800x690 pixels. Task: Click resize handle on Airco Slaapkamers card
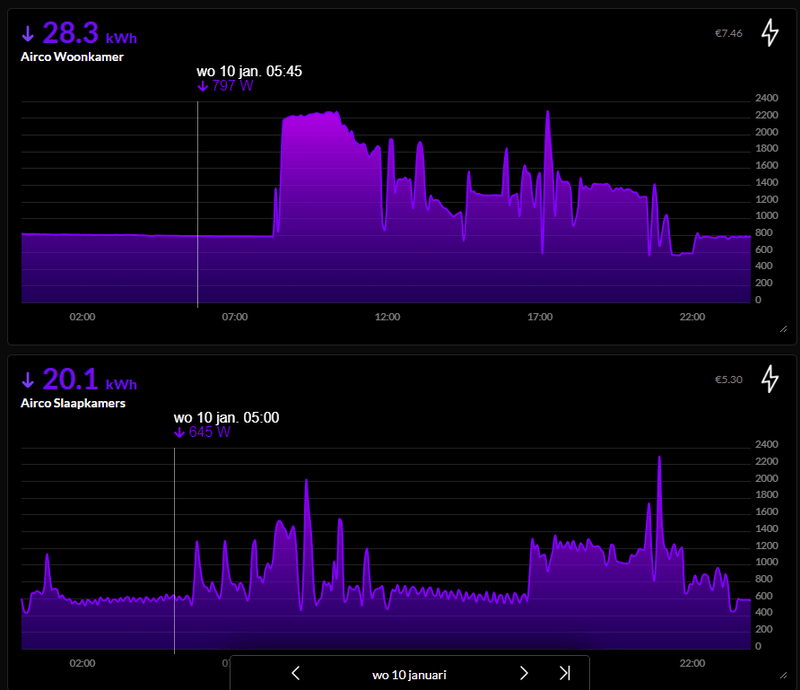tap(784, 675)
